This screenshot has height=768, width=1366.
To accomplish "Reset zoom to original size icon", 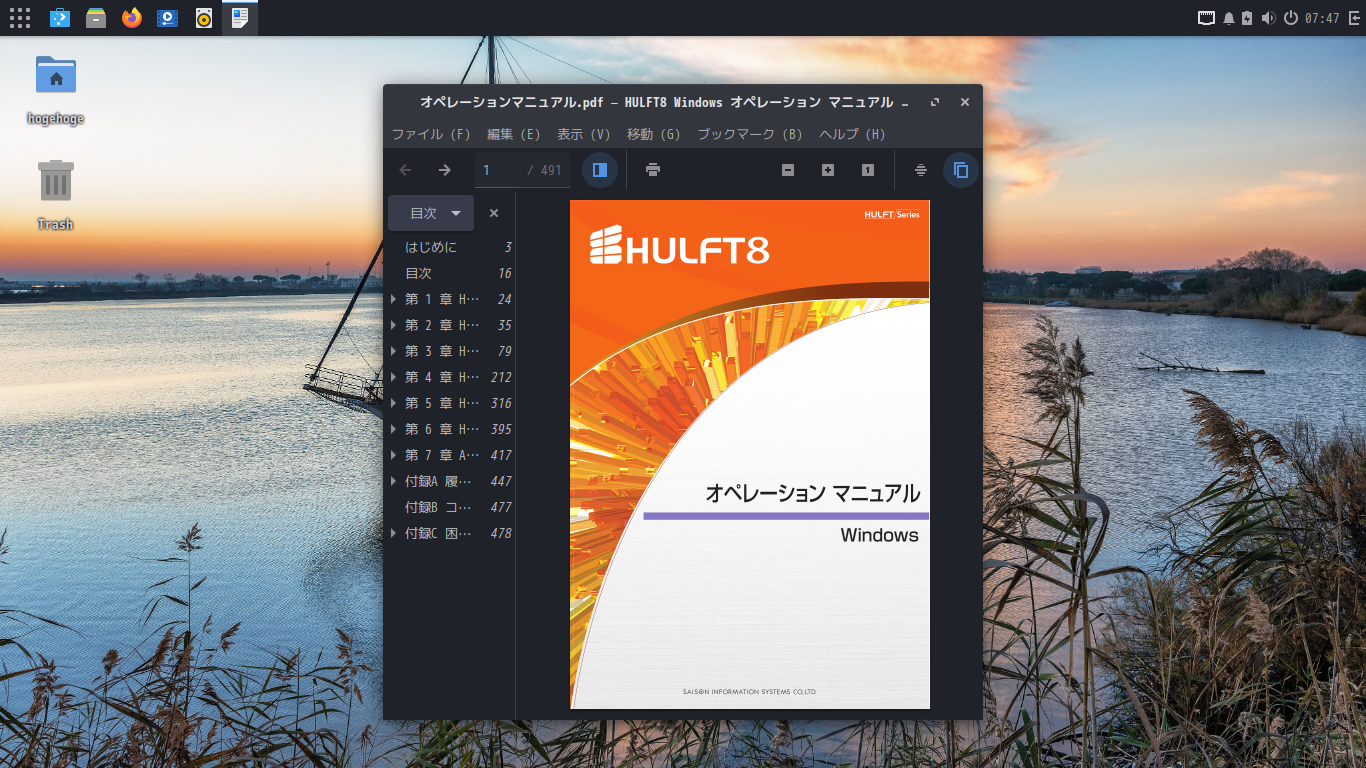I will tap(868, 170).
